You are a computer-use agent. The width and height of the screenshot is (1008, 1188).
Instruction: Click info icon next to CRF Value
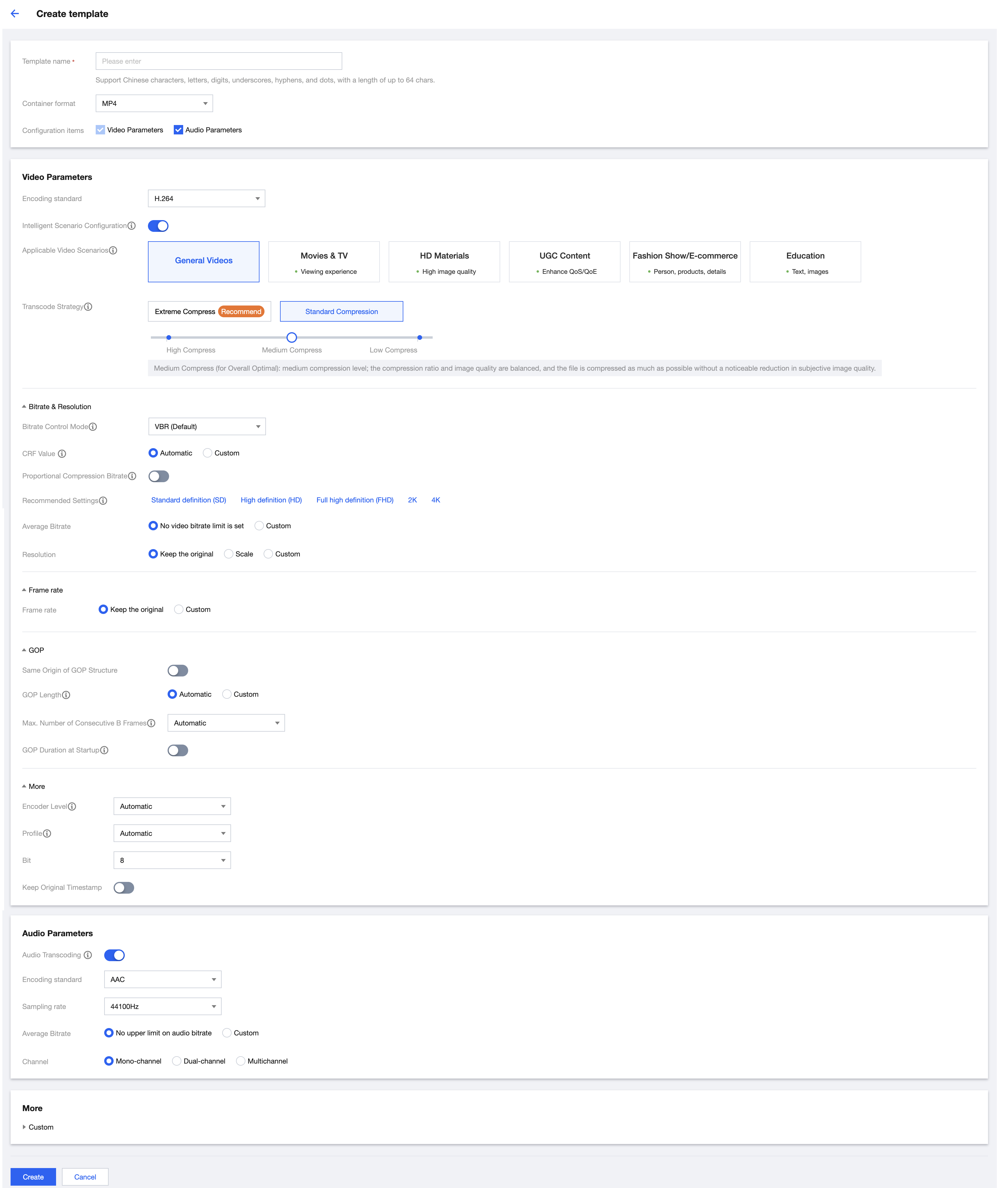coord(62,454)
